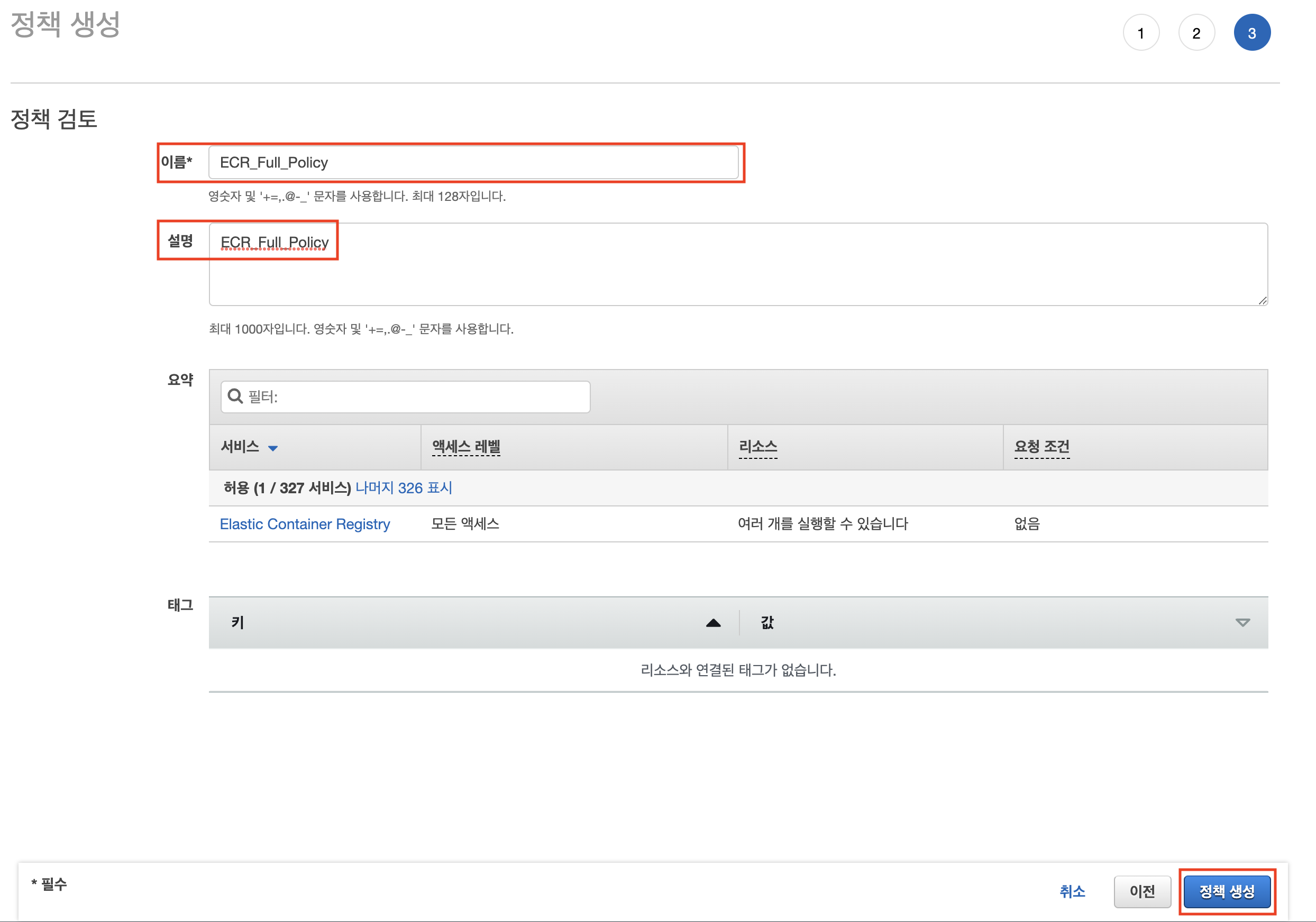Click the 액세스 레벨 column header
The height and width of the screenshot is (922, 1316).
coord(466,446)
